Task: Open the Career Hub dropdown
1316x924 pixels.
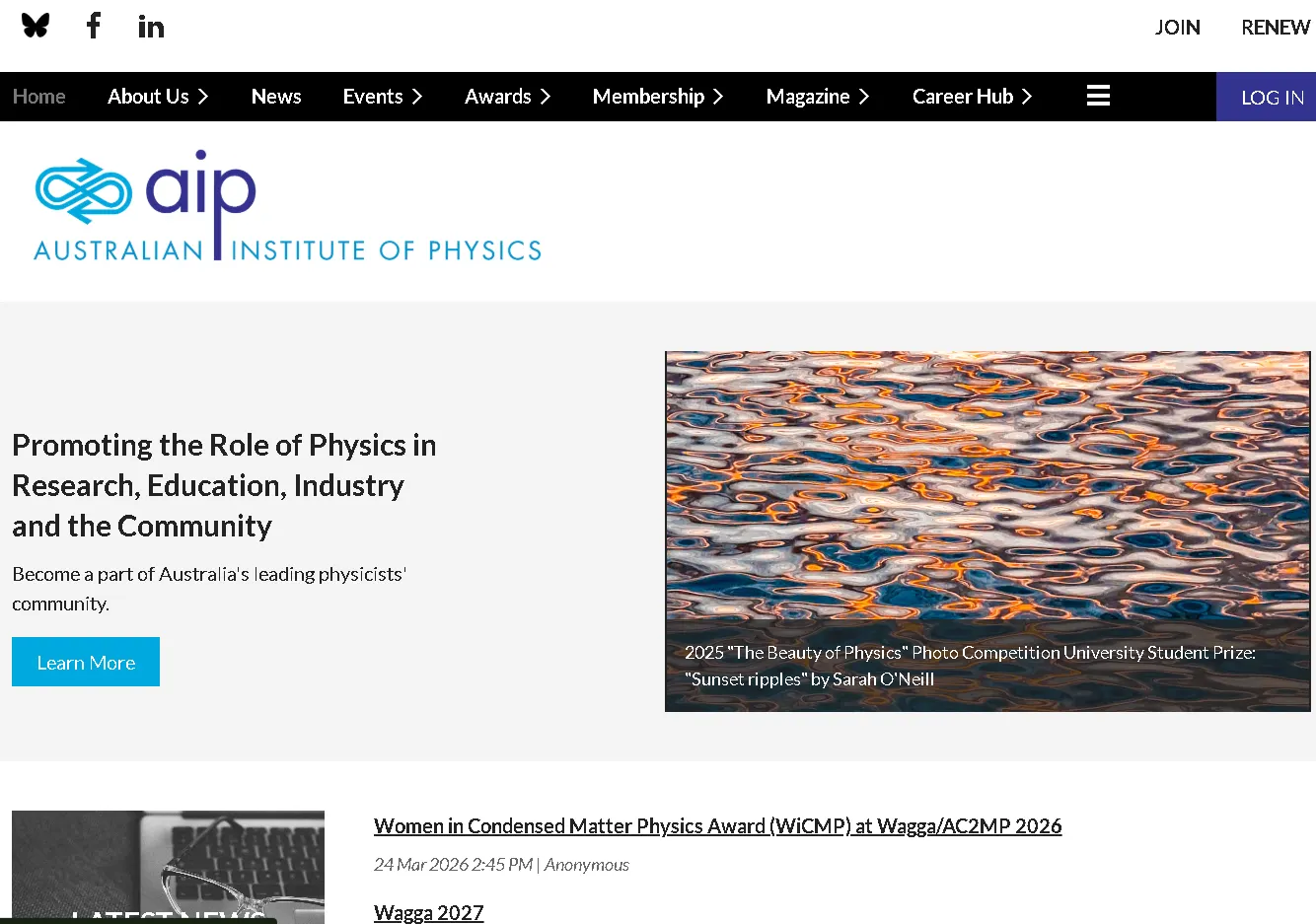Action: point(972,96)
